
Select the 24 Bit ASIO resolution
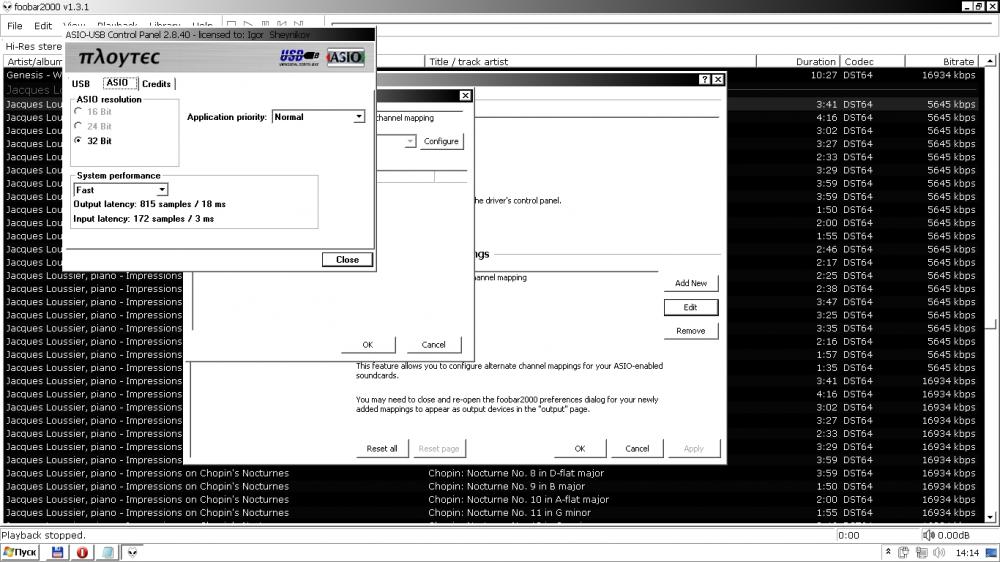point(79,126)
